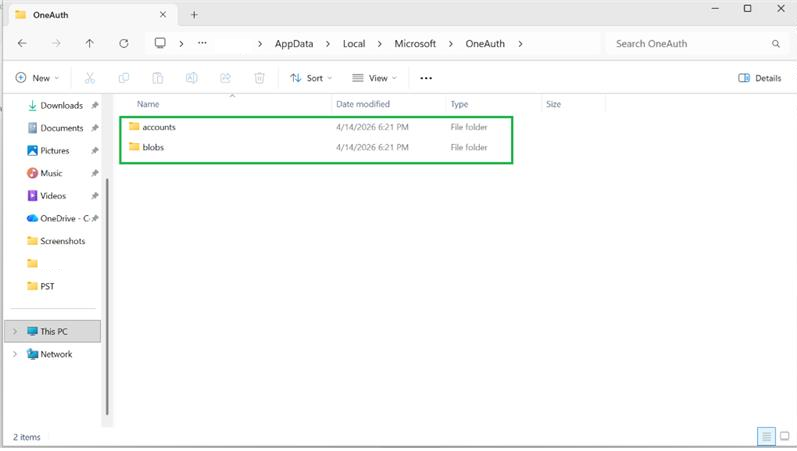Open the Sort dropdown

311,78
